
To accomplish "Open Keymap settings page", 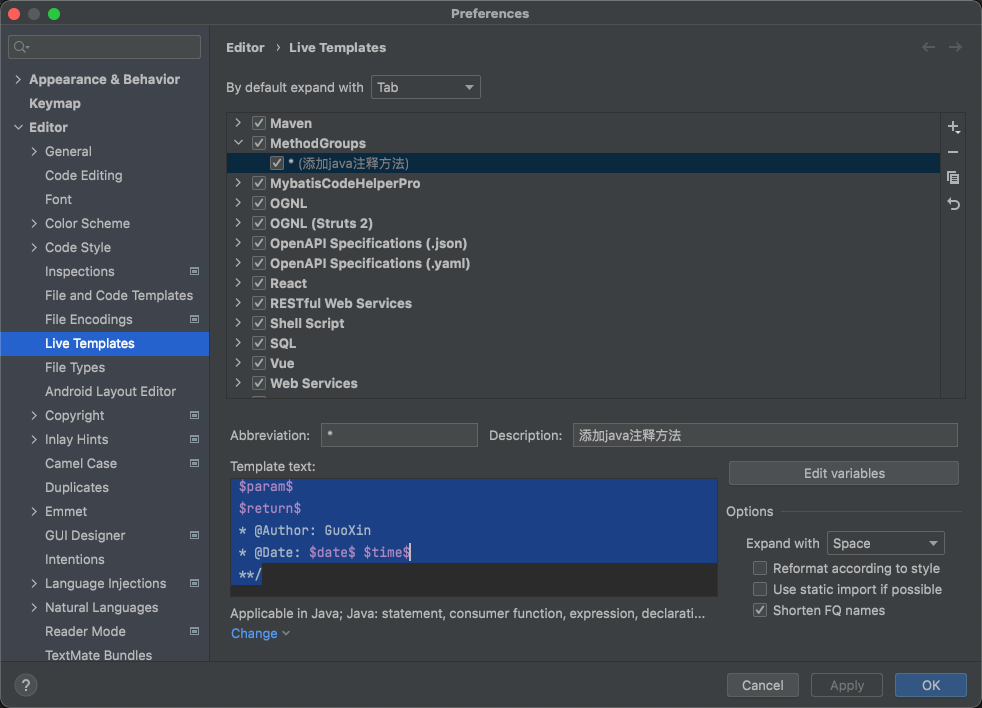I will (55, 103).
